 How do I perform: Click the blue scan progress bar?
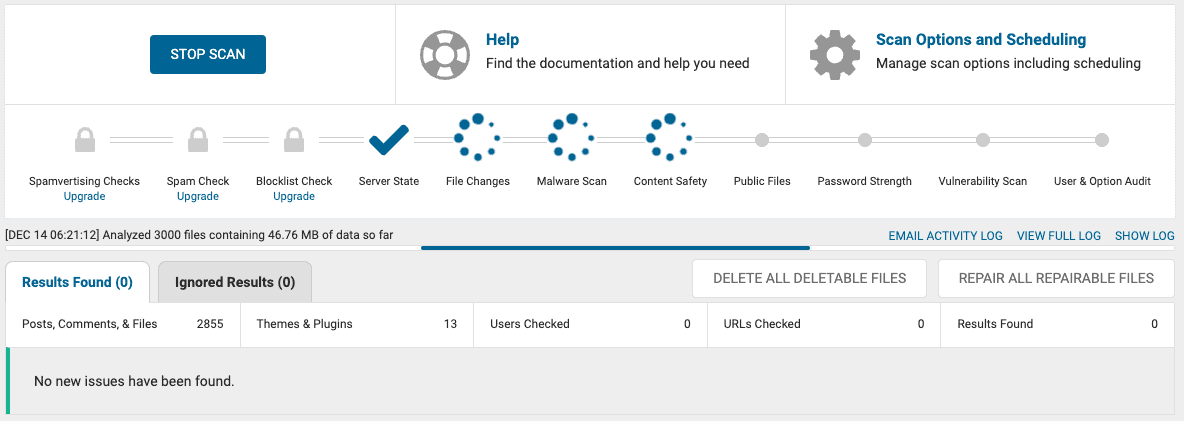click(x=615, y=247)
